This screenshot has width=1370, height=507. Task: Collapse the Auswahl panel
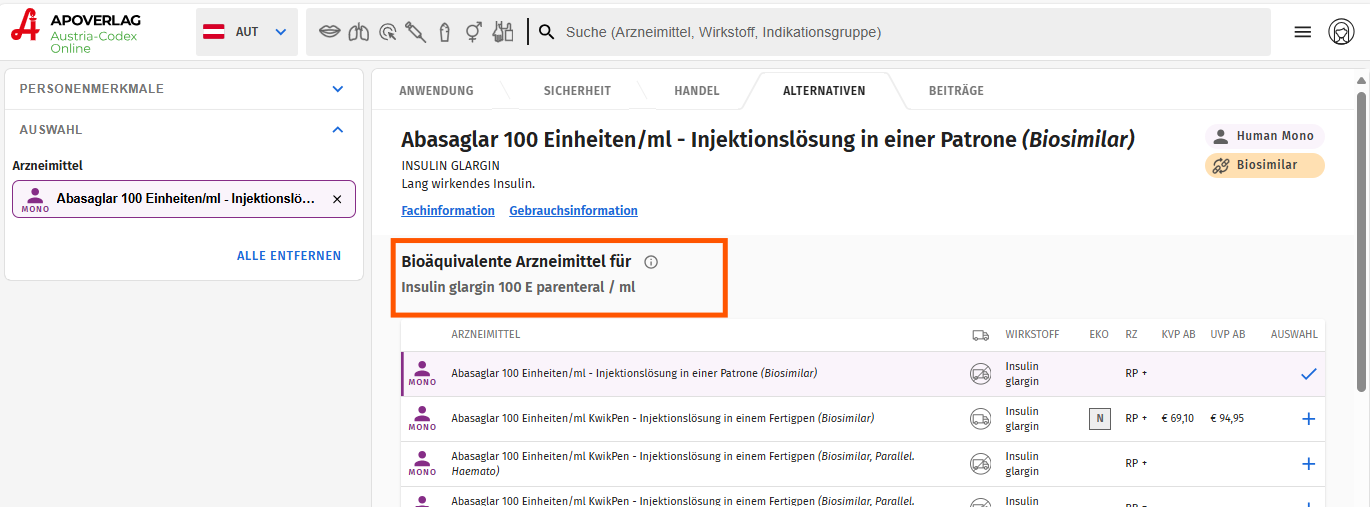point(184,130)
